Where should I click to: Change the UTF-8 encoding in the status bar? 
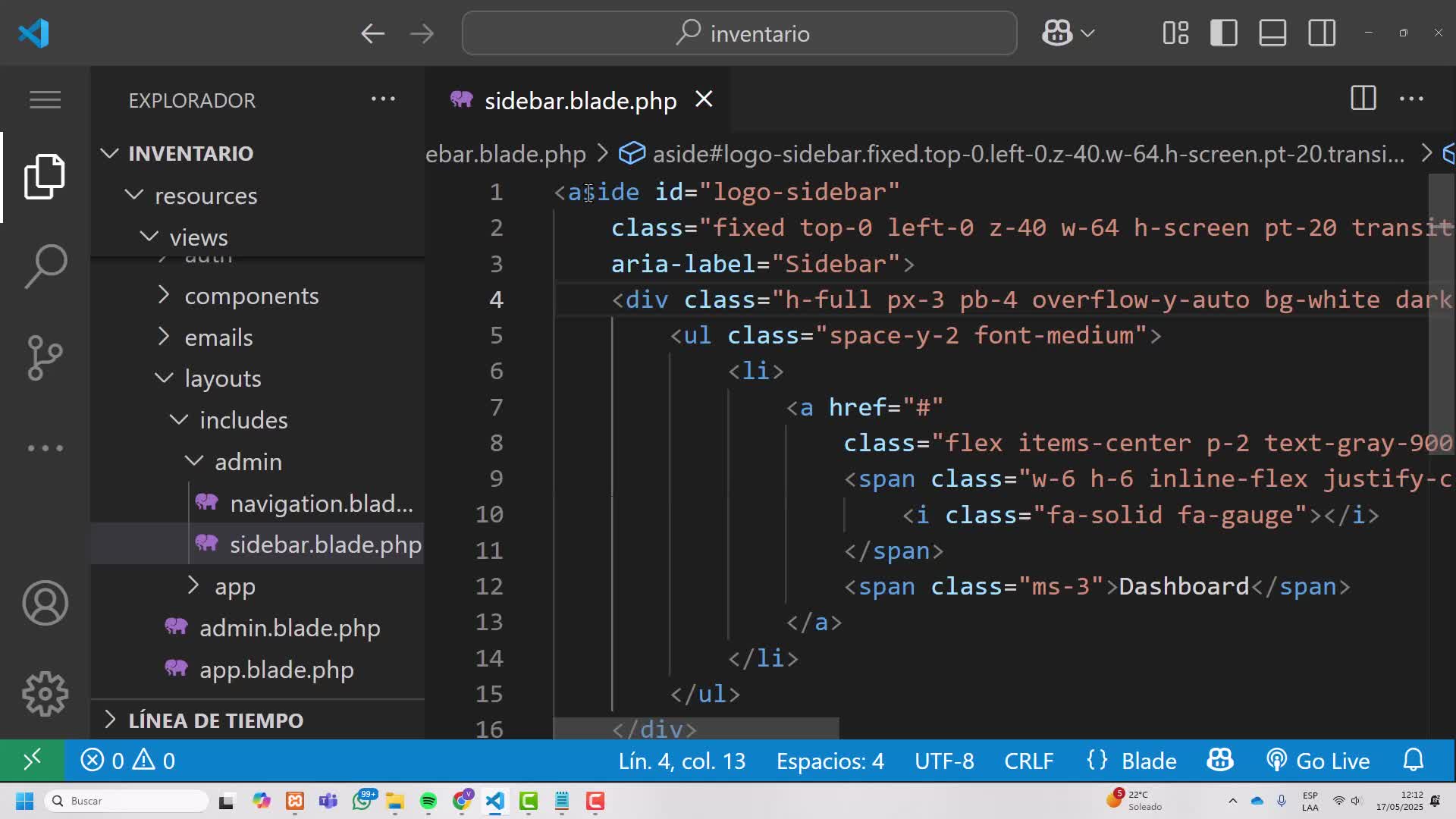(x=944, y=761)
